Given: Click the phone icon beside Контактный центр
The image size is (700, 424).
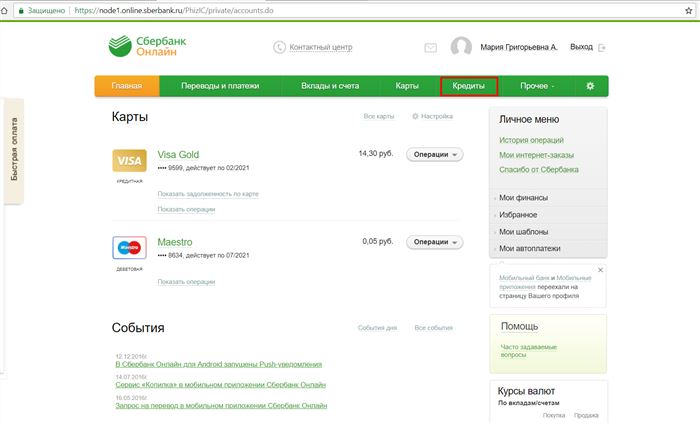Looking at the screenshot, I should 279,47.
